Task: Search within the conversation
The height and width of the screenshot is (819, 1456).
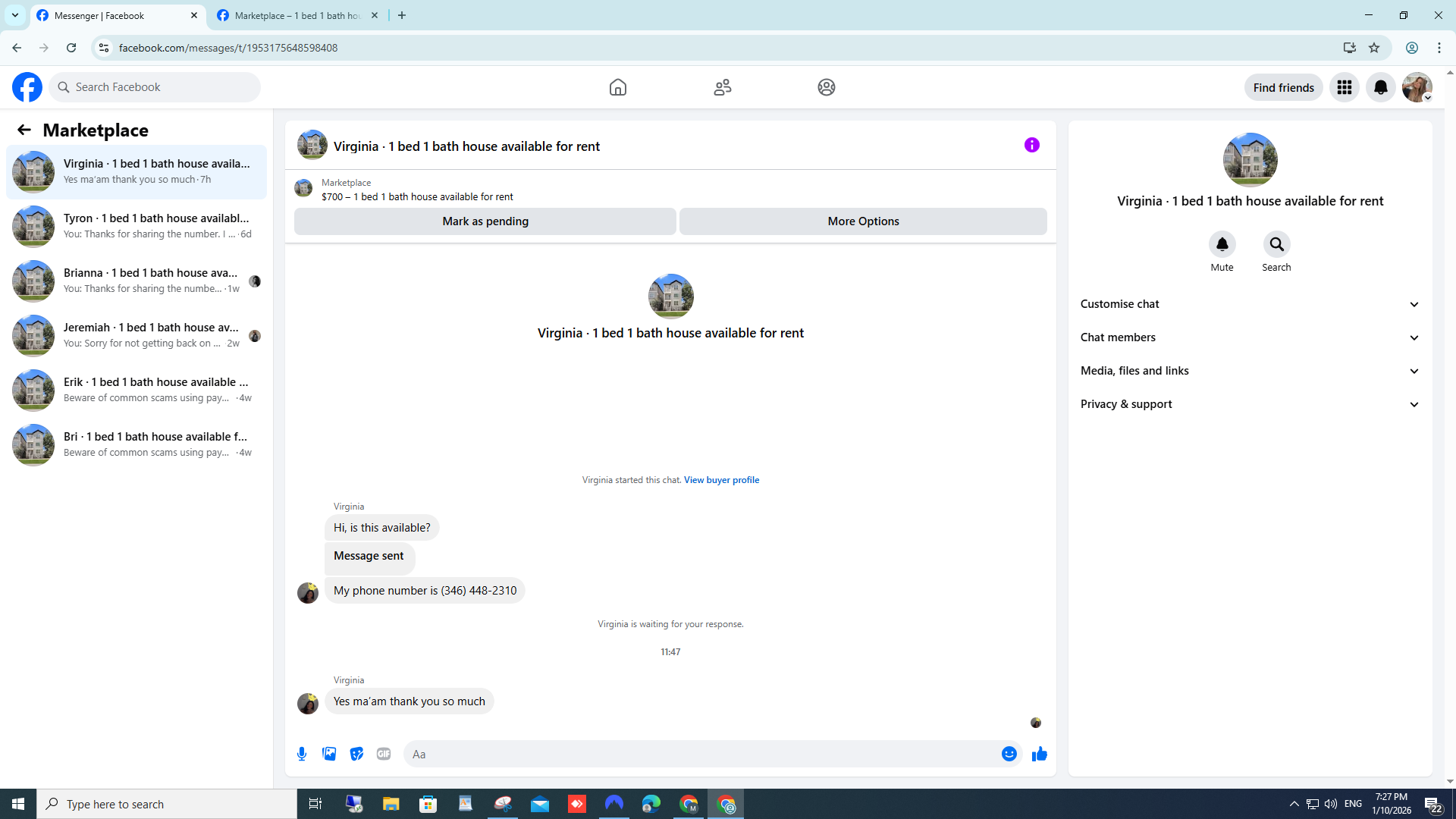Action: [x=1276, y=244]
